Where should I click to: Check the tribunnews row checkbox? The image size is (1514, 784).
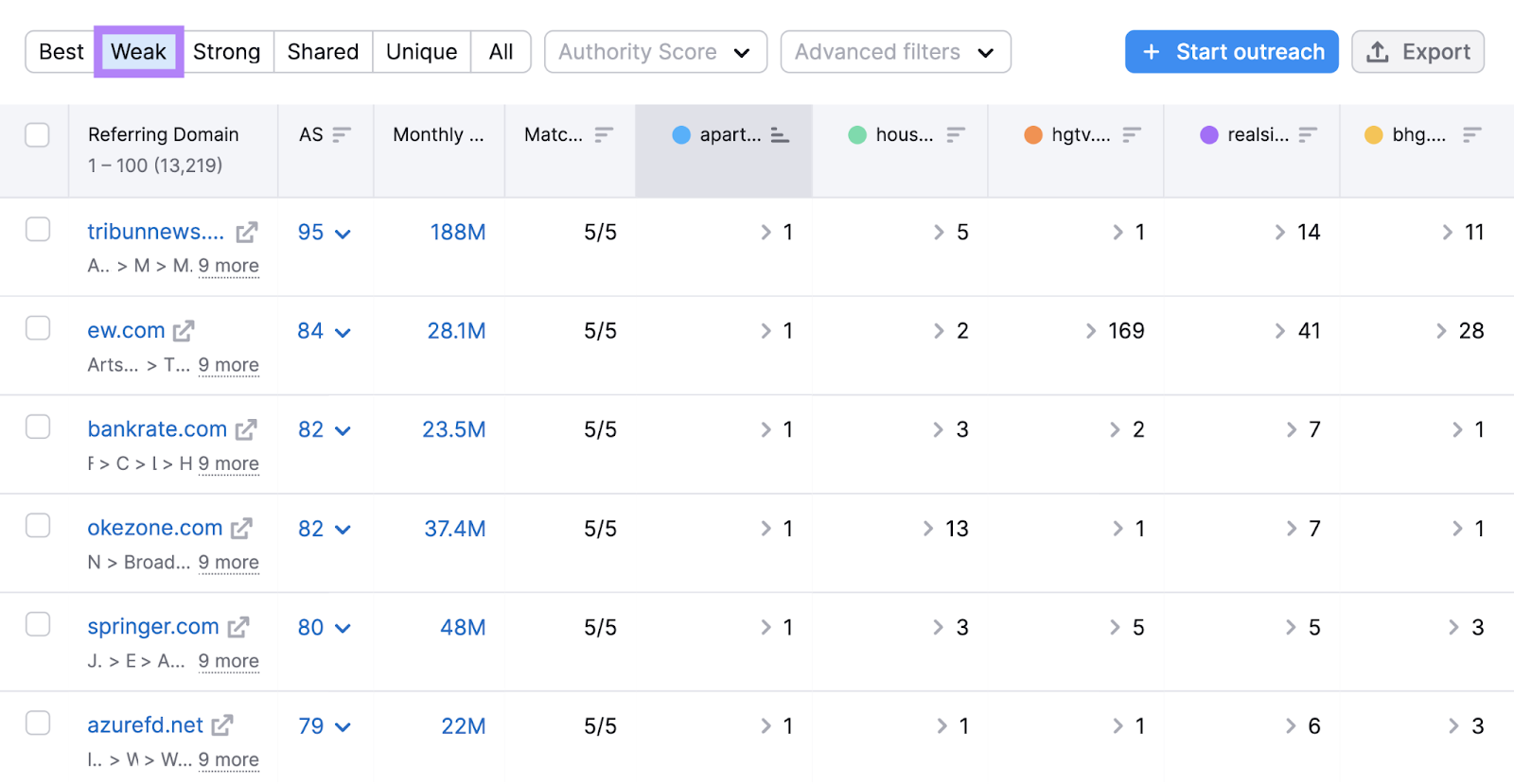pos(38,229)
